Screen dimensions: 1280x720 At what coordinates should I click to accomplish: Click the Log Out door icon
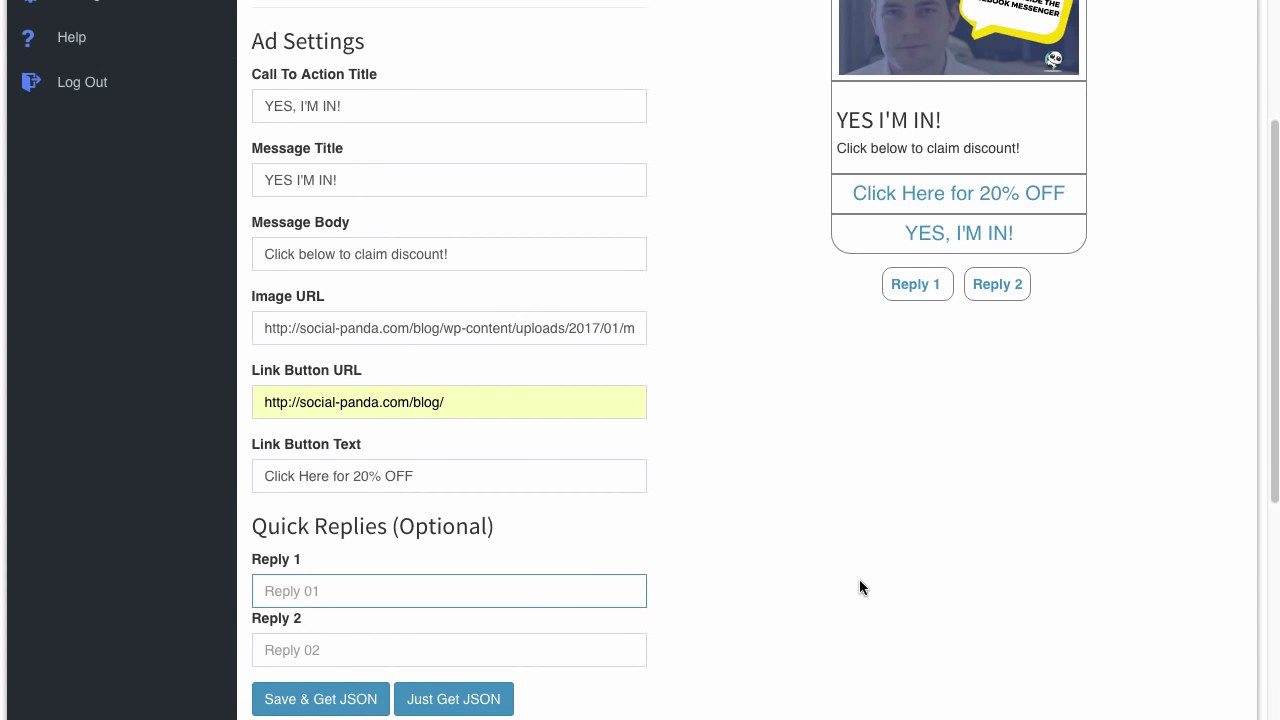click(x=31, y=82)
